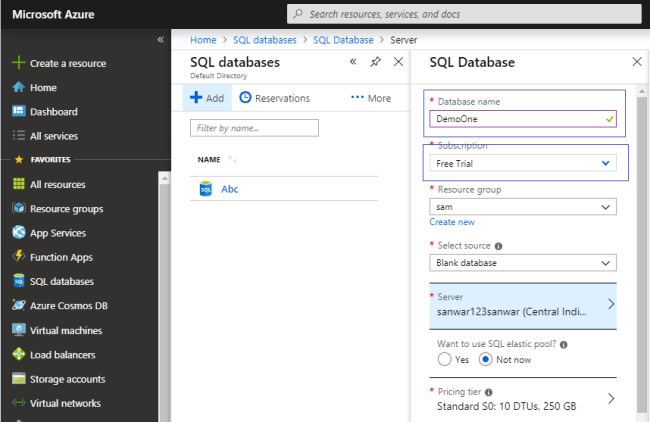Open the Server selection blade

[x=523, y=306]
